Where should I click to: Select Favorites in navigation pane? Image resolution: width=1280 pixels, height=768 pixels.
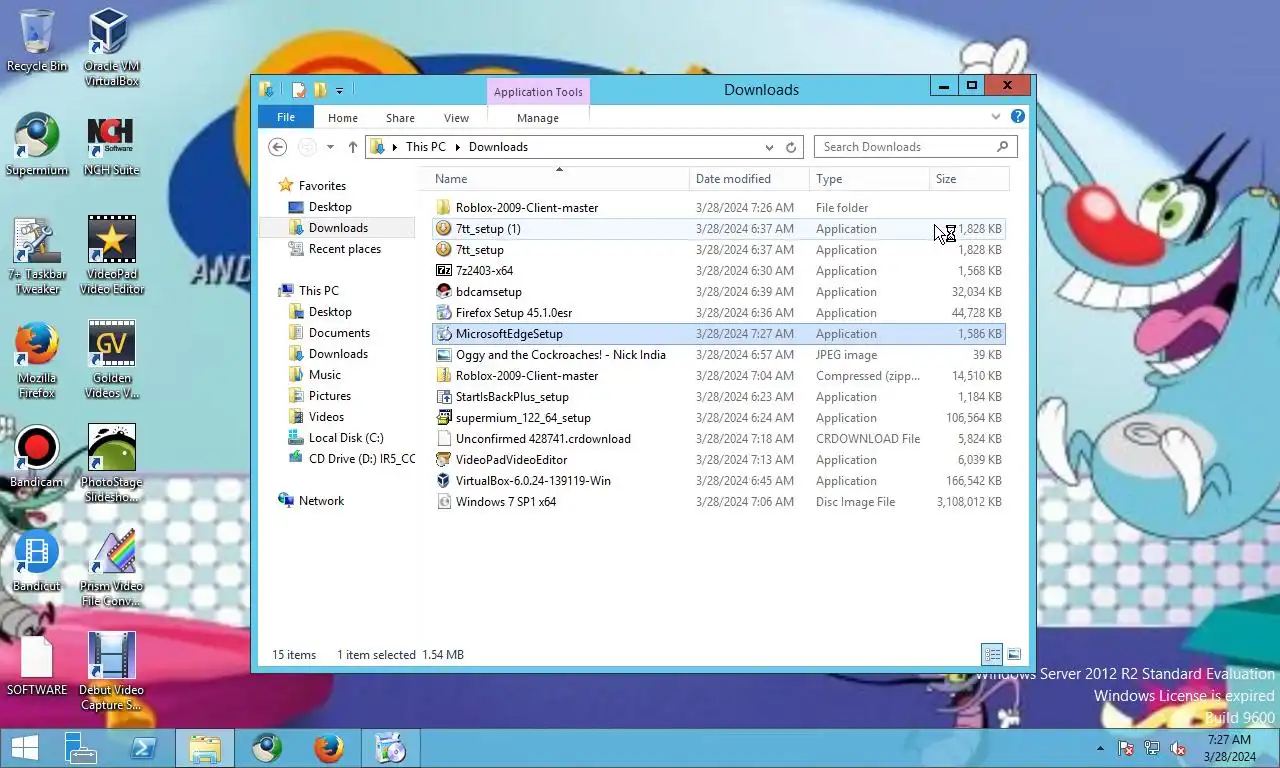pos(322,186)
